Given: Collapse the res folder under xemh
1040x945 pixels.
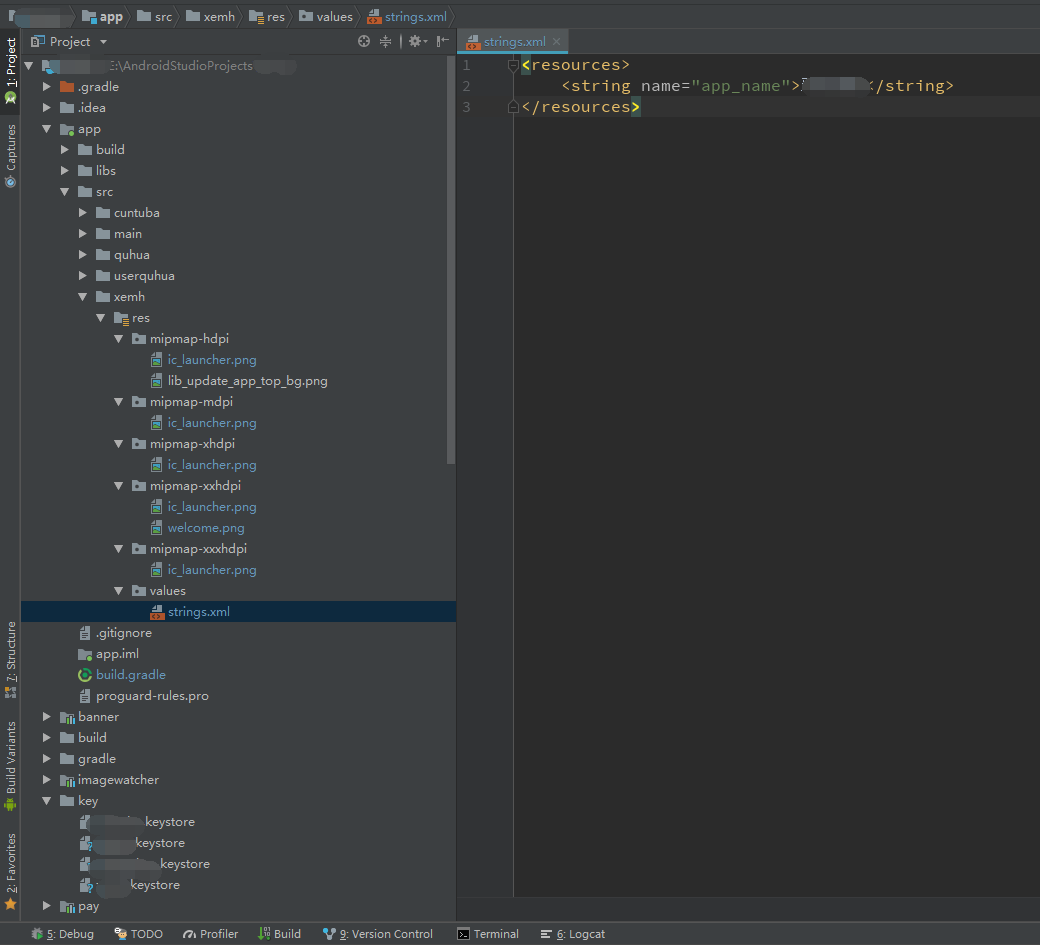Looking at the screenshot, I should [x=100, y=318].
